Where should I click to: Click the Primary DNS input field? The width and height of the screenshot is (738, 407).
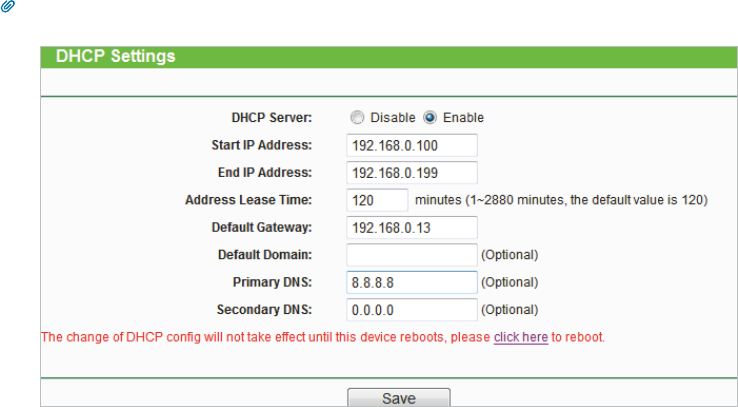point(412,282)
